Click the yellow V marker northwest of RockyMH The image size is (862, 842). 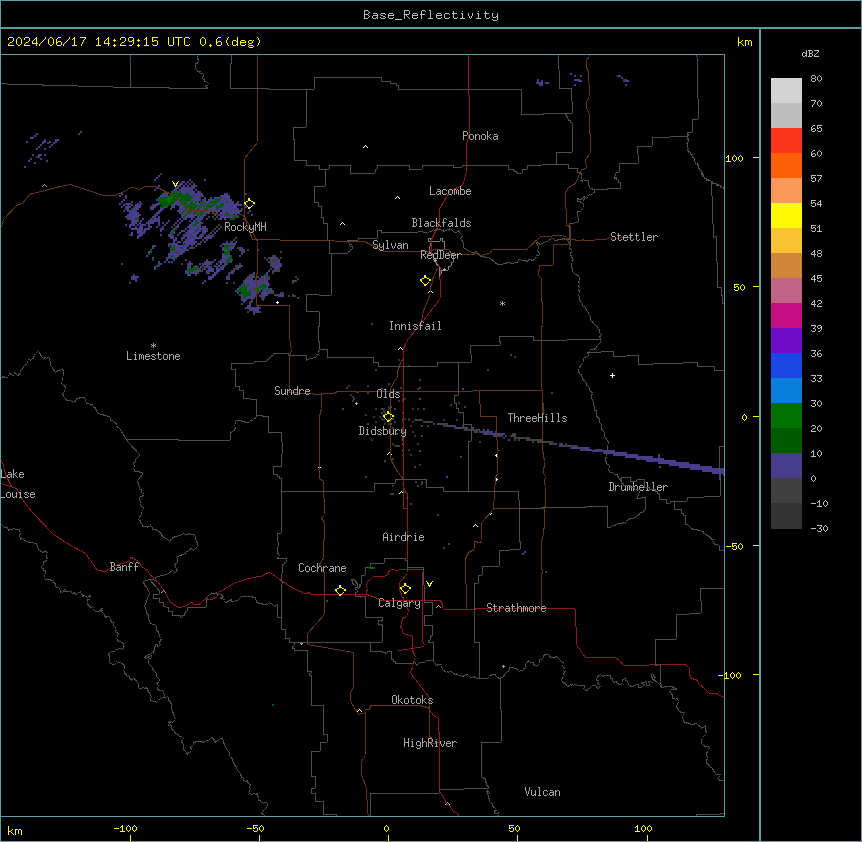(x=175, y=184)
